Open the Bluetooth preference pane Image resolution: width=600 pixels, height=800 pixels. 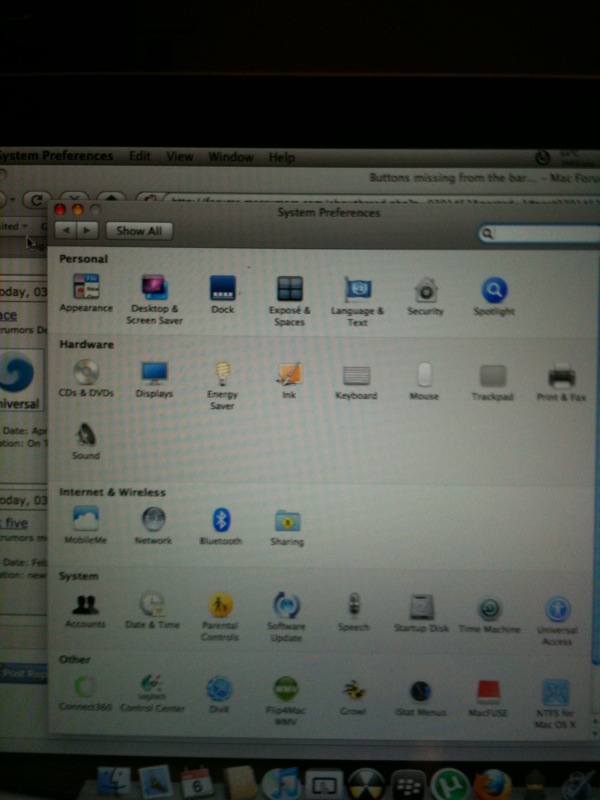[221, 527]
